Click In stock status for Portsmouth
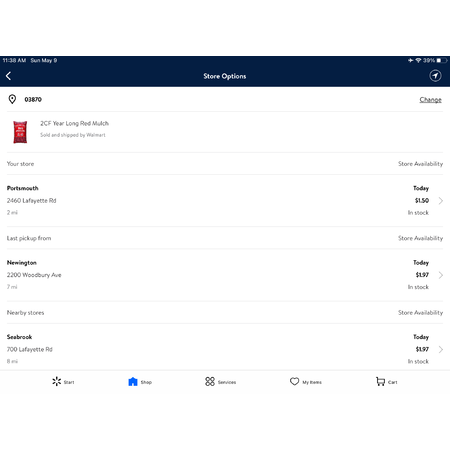450x450 pixels. coord(418,213)
